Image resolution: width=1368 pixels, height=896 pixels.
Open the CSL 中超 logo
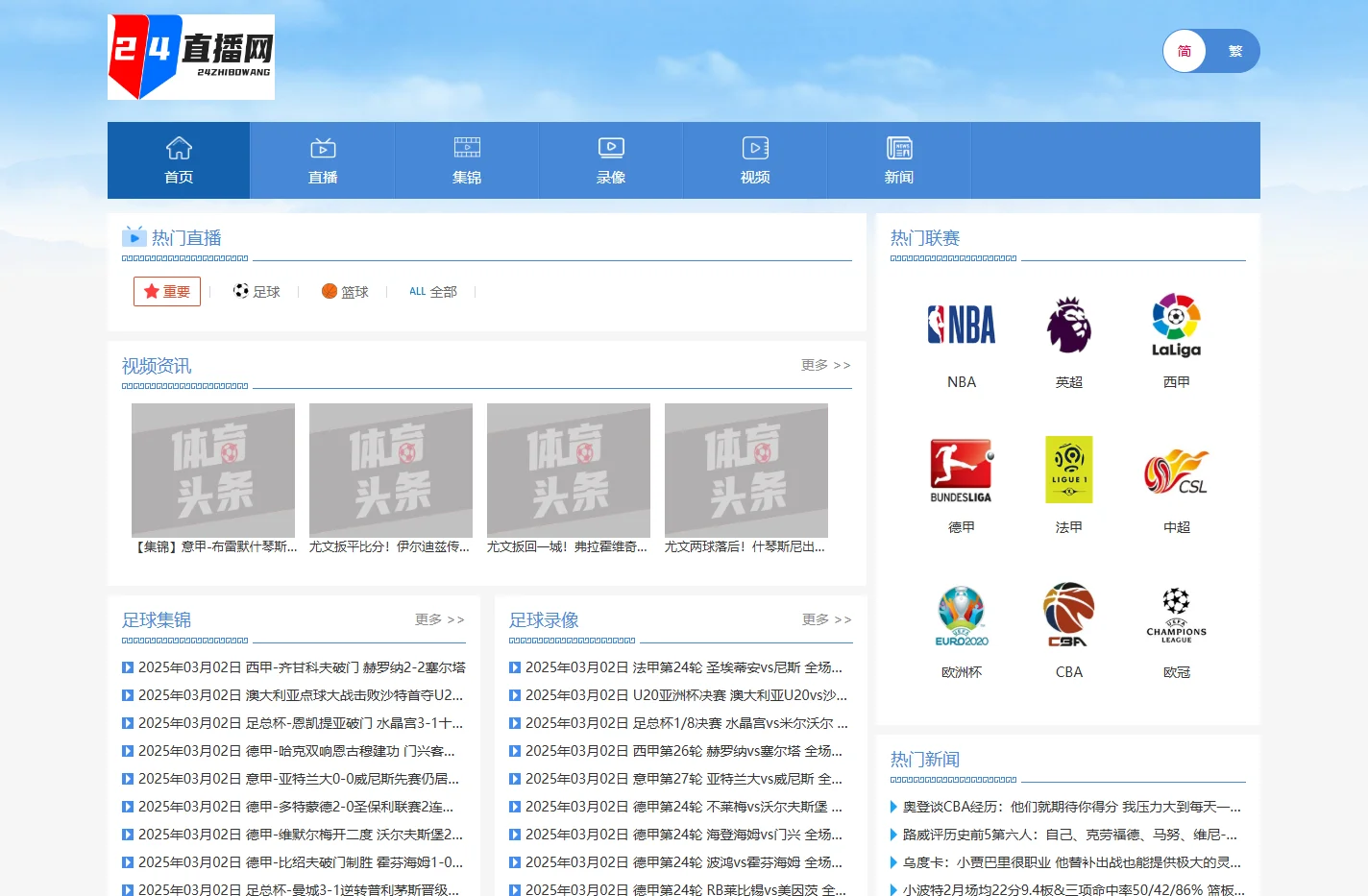click(x=1177, y=471)
